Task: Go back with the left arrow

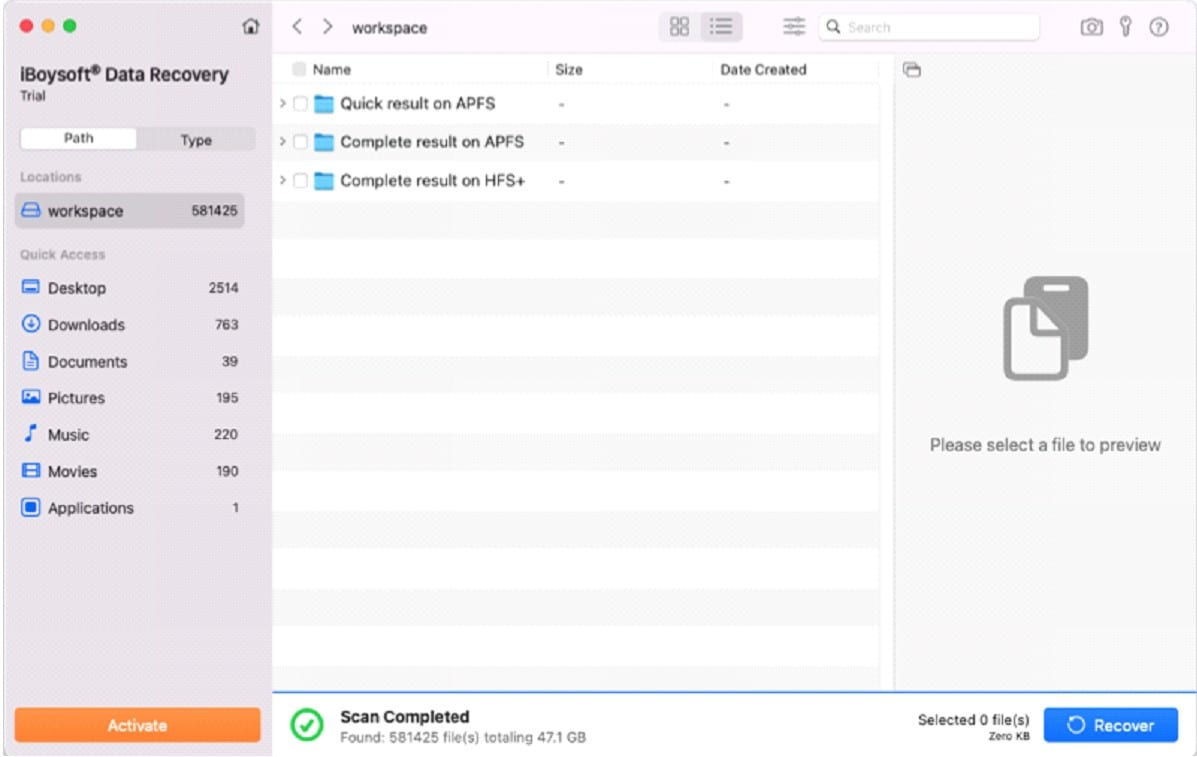Action: tap(297, 27)
